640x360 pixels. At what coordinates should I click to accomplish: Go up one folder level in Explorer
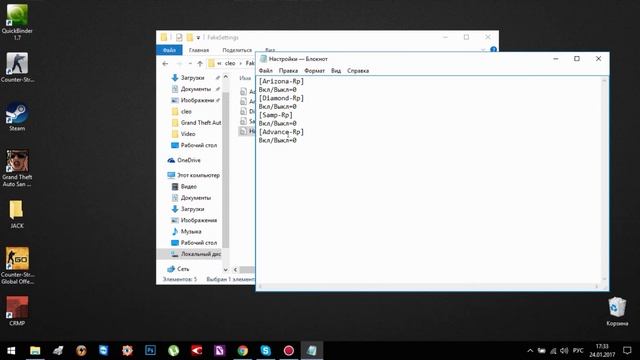click(200, 64)
